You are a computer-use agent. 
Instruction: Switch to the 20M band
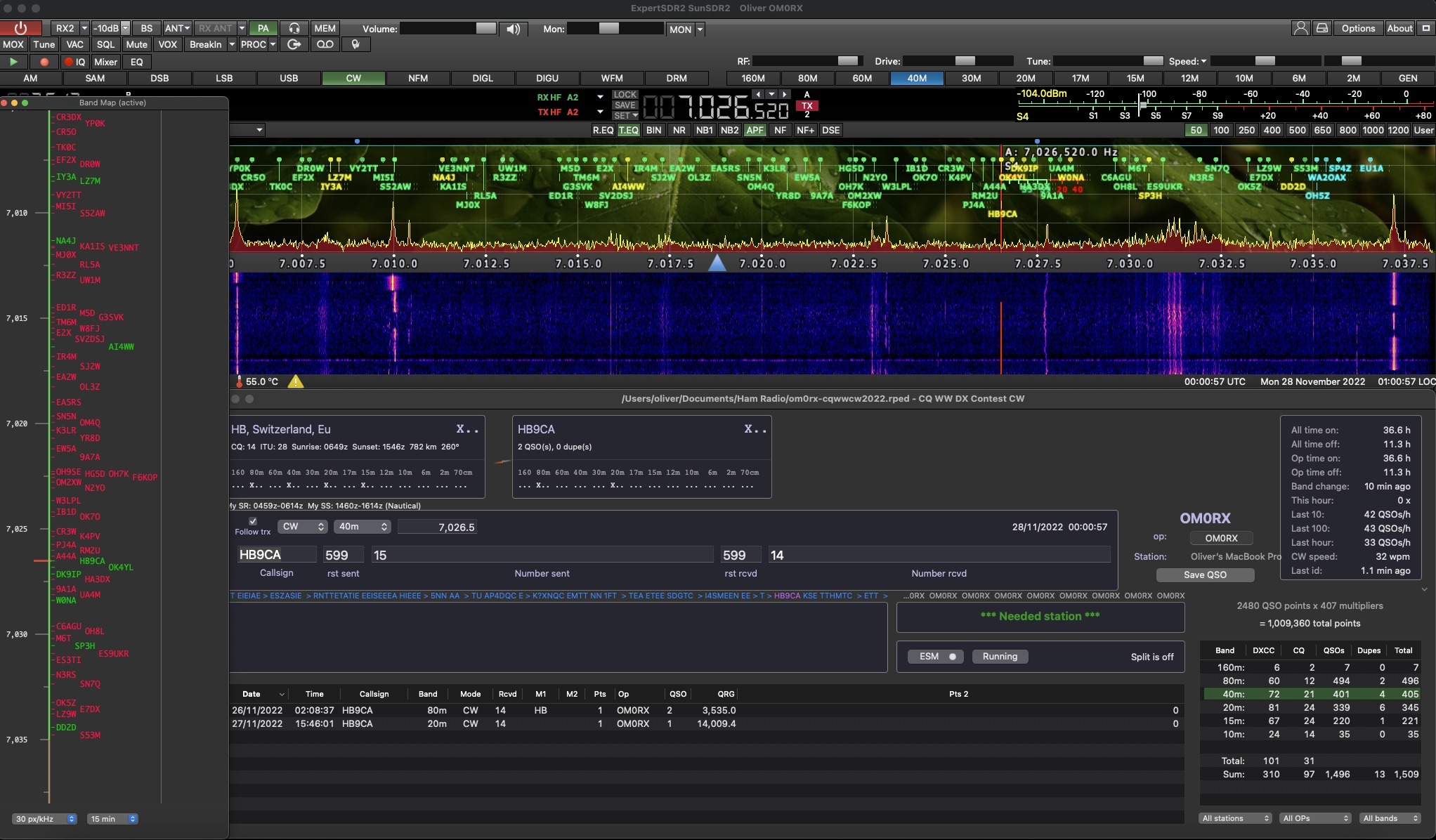point(1026,78)
